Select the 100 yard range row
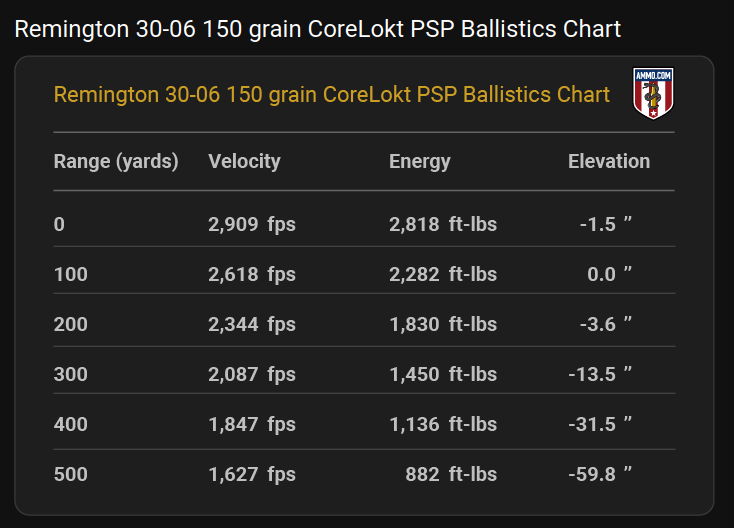Screen dimensions: 734x528 click(364, 274)
